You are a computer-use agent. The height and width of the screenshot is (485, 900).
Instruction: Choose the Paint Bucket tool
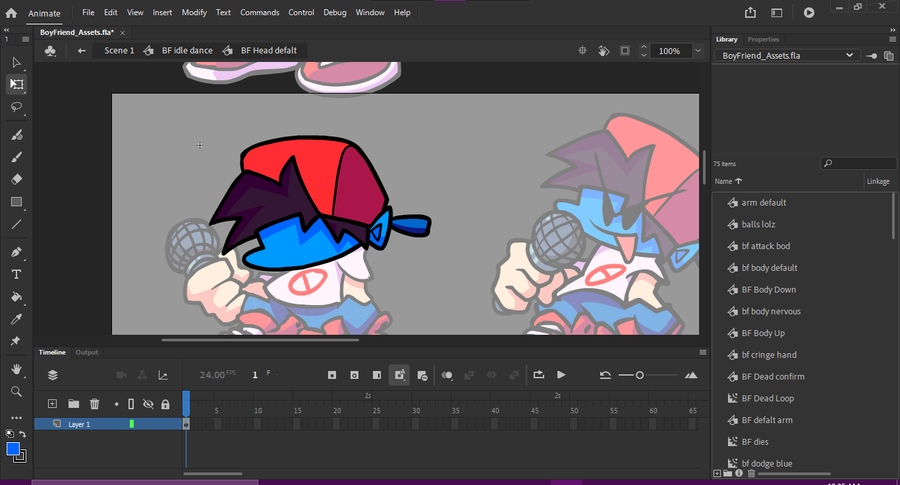[x=16, y=297]
